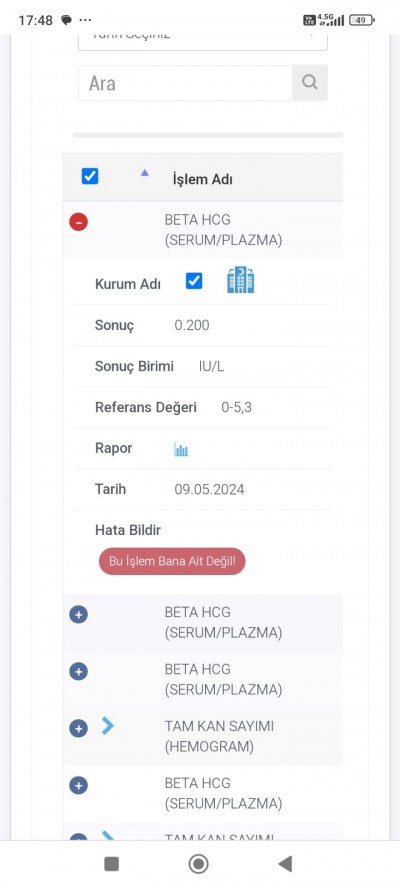Select the TAM KAN SAYIMI (HEMOGRAM) row text
This screenshot has height=888, width=400.
(219, 736)
